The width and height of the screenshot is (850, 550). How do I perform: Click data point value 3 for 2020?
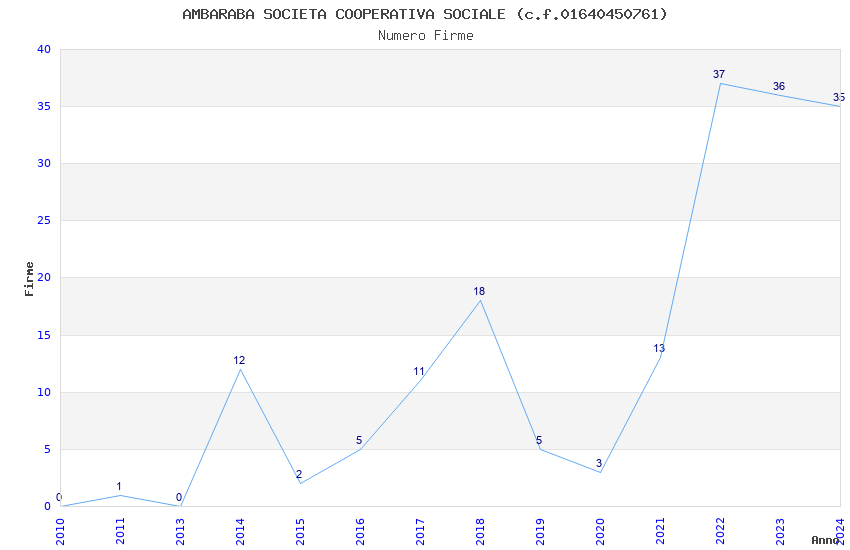click(x=599, y=463)
